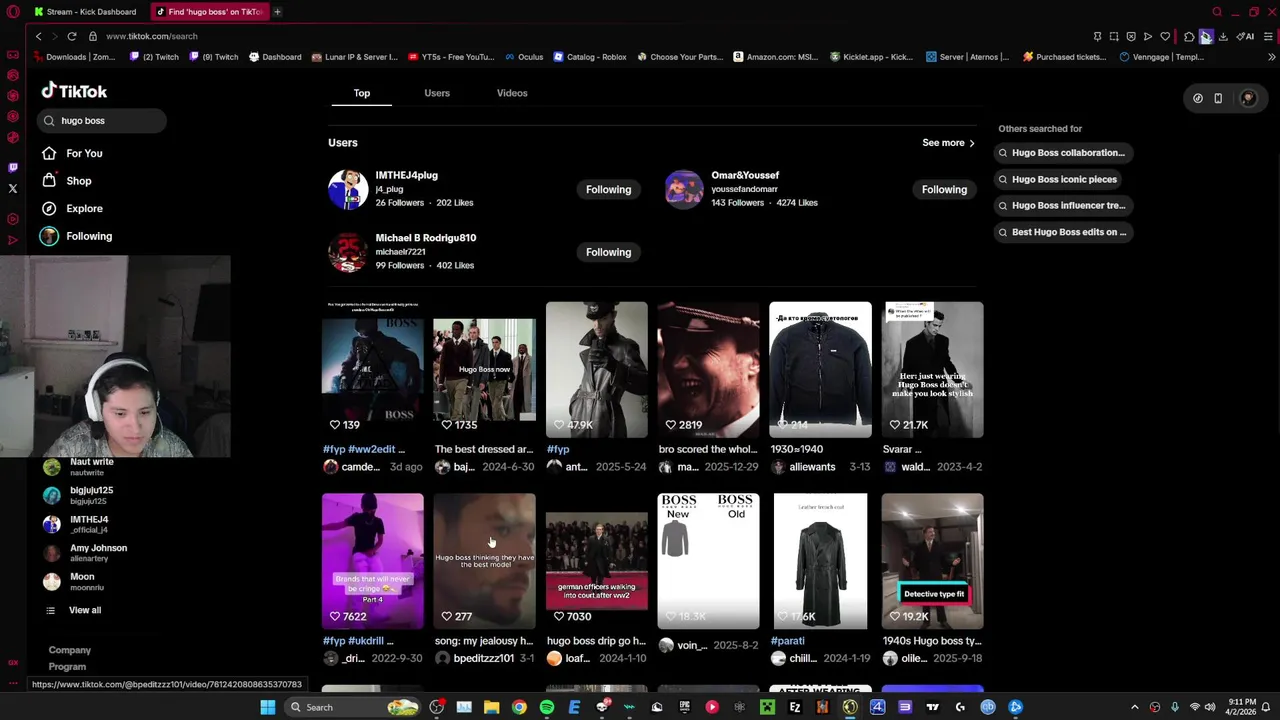The height and width of the screenshot is (720, 1280).
Task: Expand the Program footer section
Action: (x=67, y=667)
